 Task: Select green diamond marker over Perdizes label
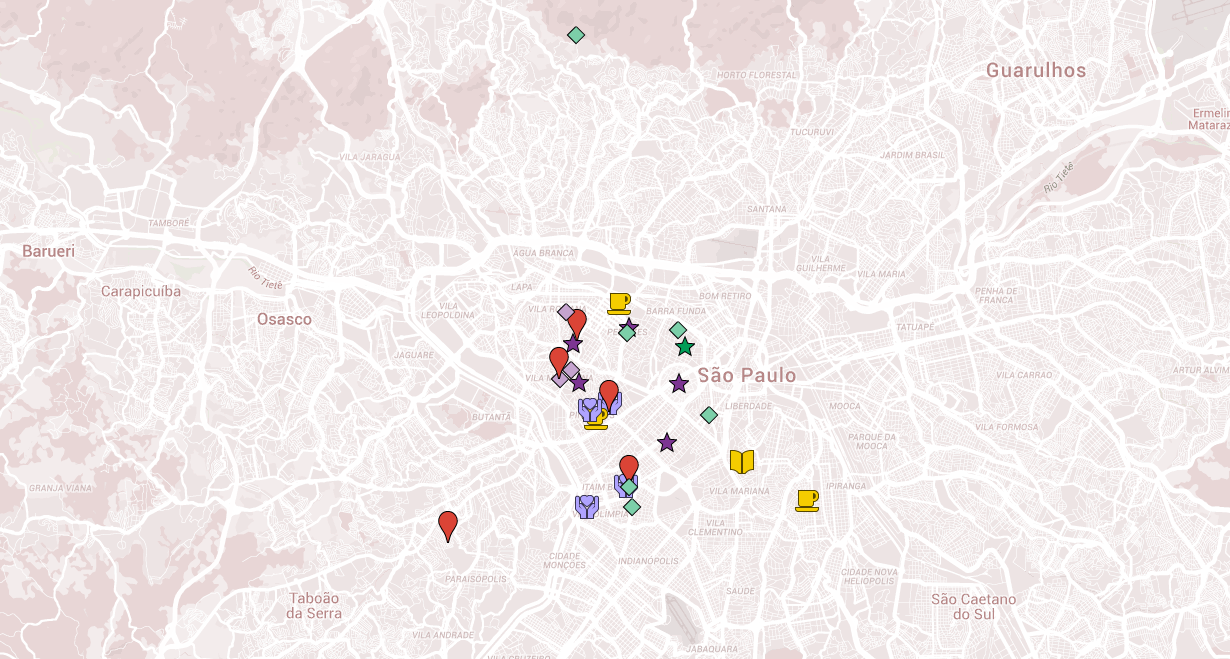(627, 333)
